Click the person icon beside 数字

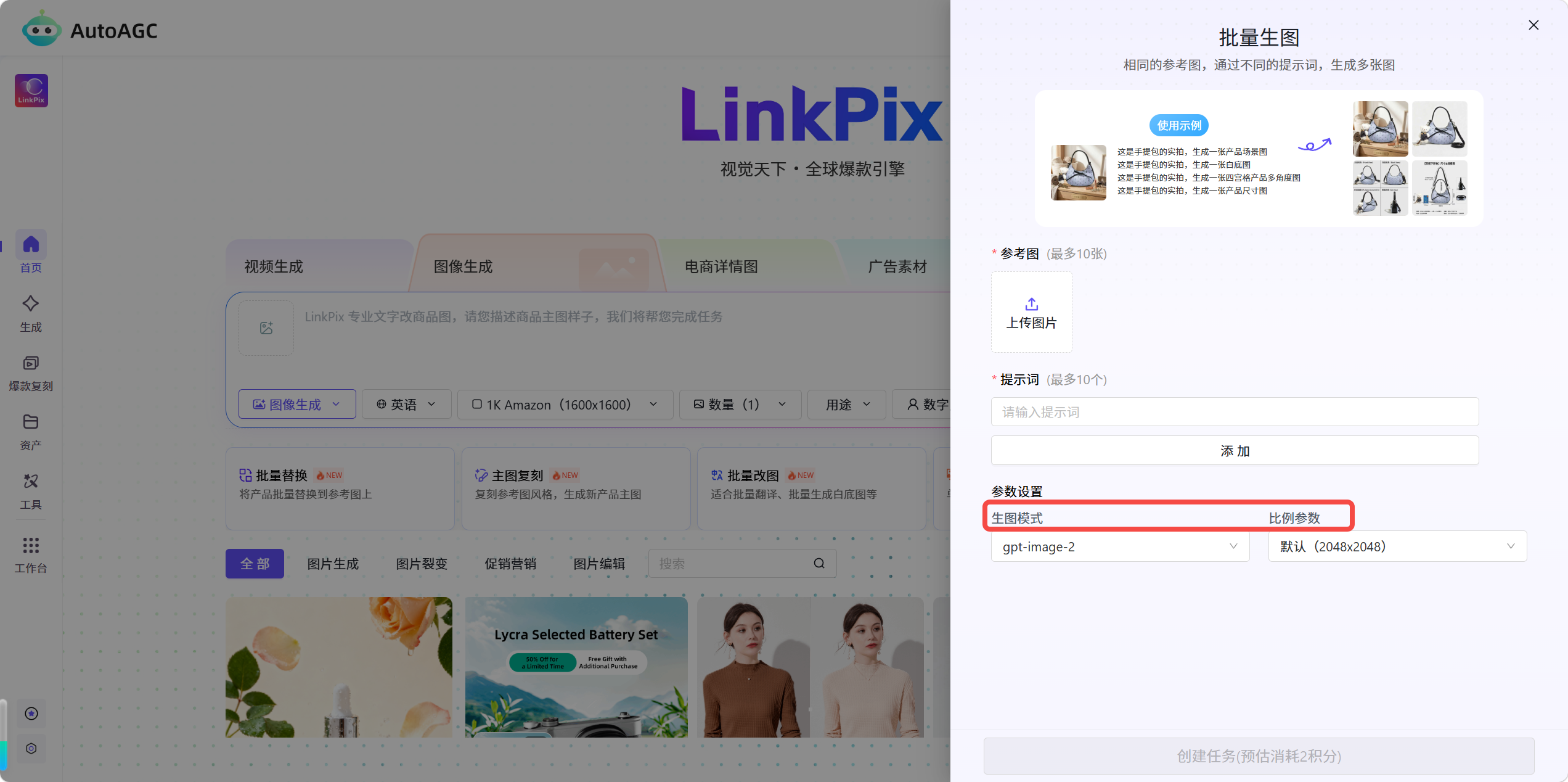click(912, 404)
